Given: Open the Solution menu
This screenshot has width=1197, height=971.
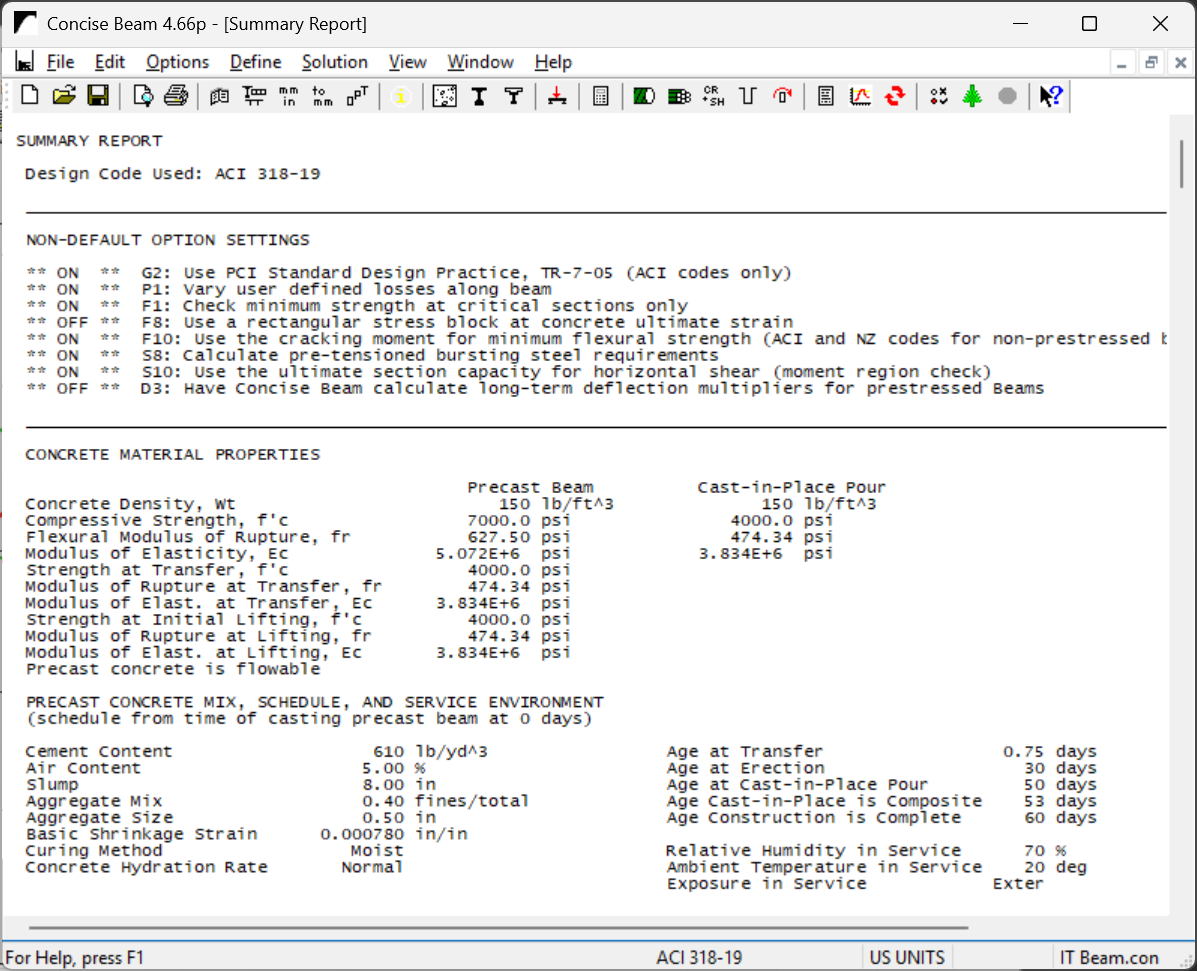Looking at the screenshot, I should pos(335,62).
